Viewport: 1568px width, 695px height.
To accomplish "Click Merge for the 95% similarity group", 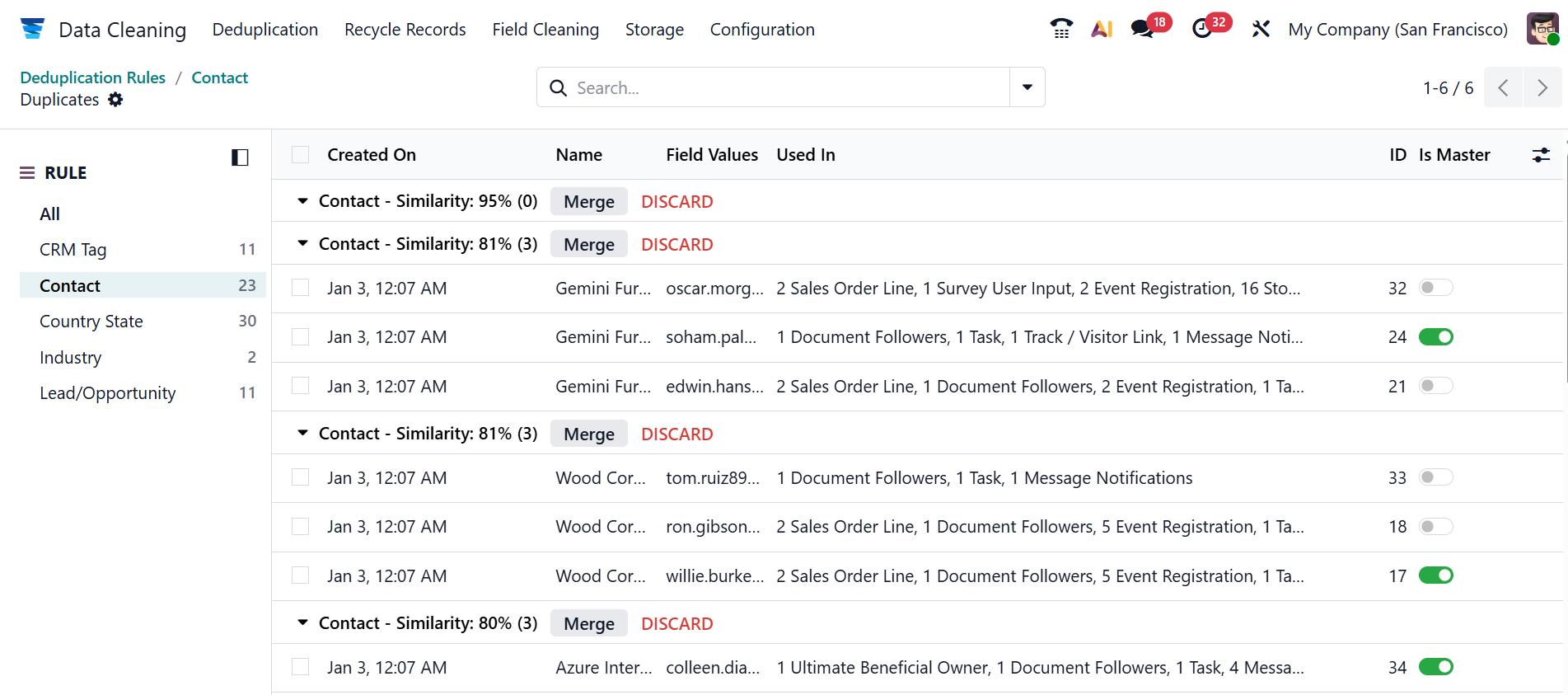I will pyautogui.click(x=588, y=202).
